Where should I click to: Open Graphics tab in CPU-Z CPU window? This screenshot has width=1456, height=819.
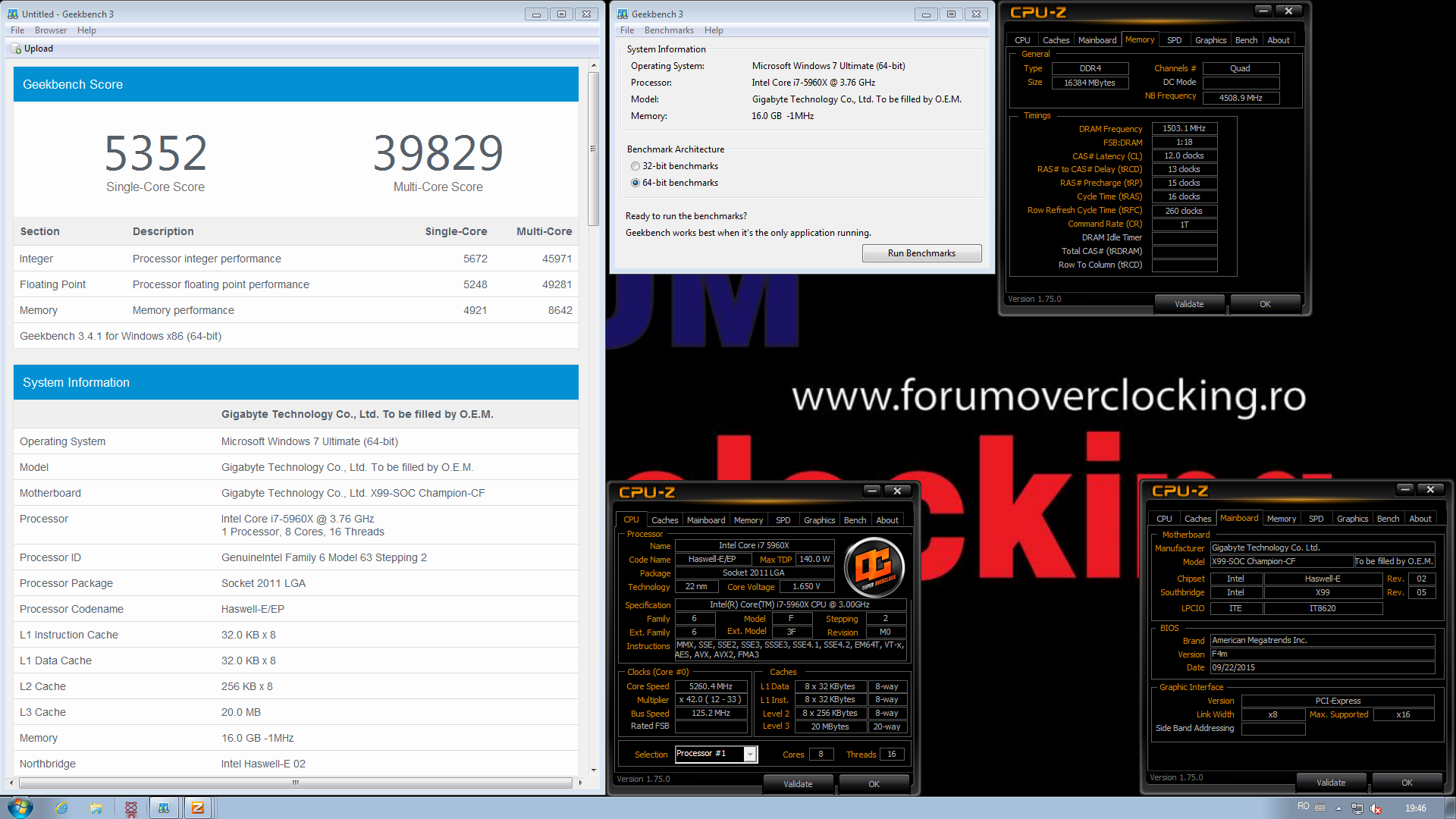tap(819, 520)
